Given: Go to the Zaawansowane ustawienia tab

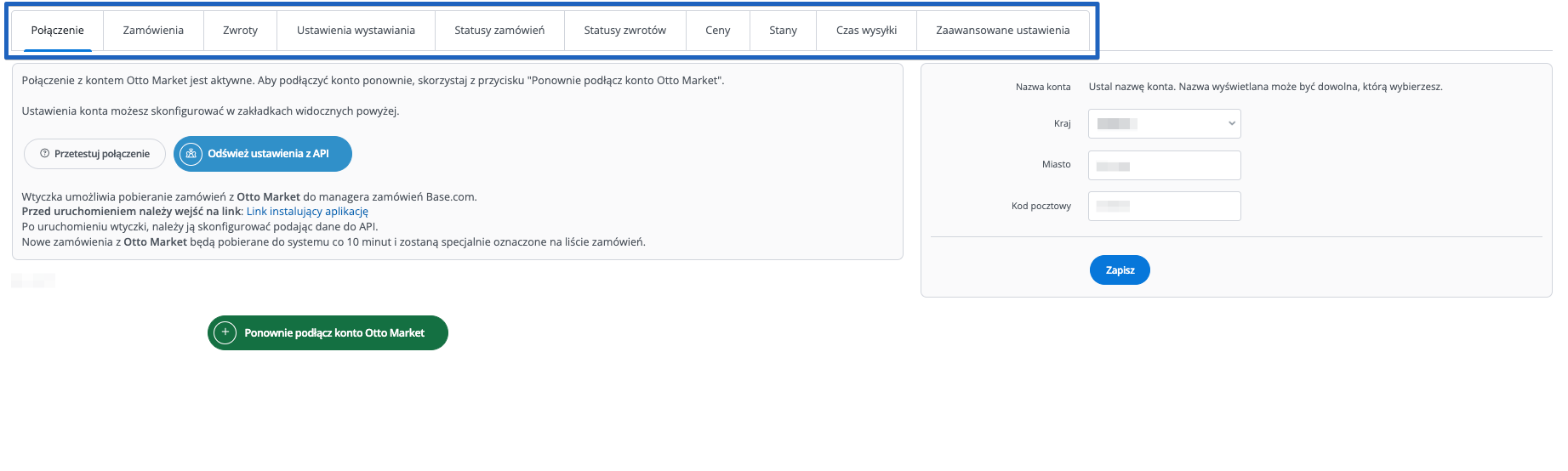Looking at the screenshot, I should click(x=1002, y=31).
